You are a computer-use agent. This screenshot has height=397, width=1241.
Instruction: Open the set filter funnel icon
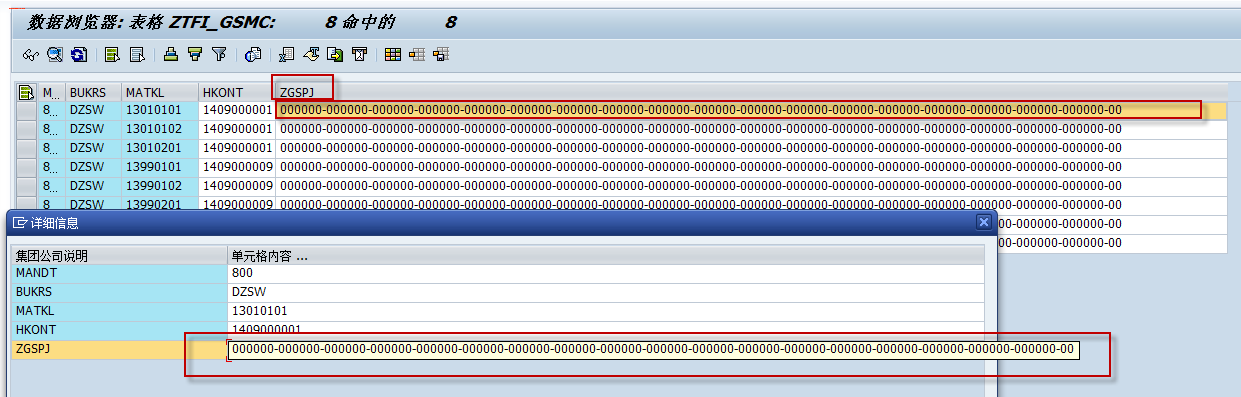[x=219, y=55]
